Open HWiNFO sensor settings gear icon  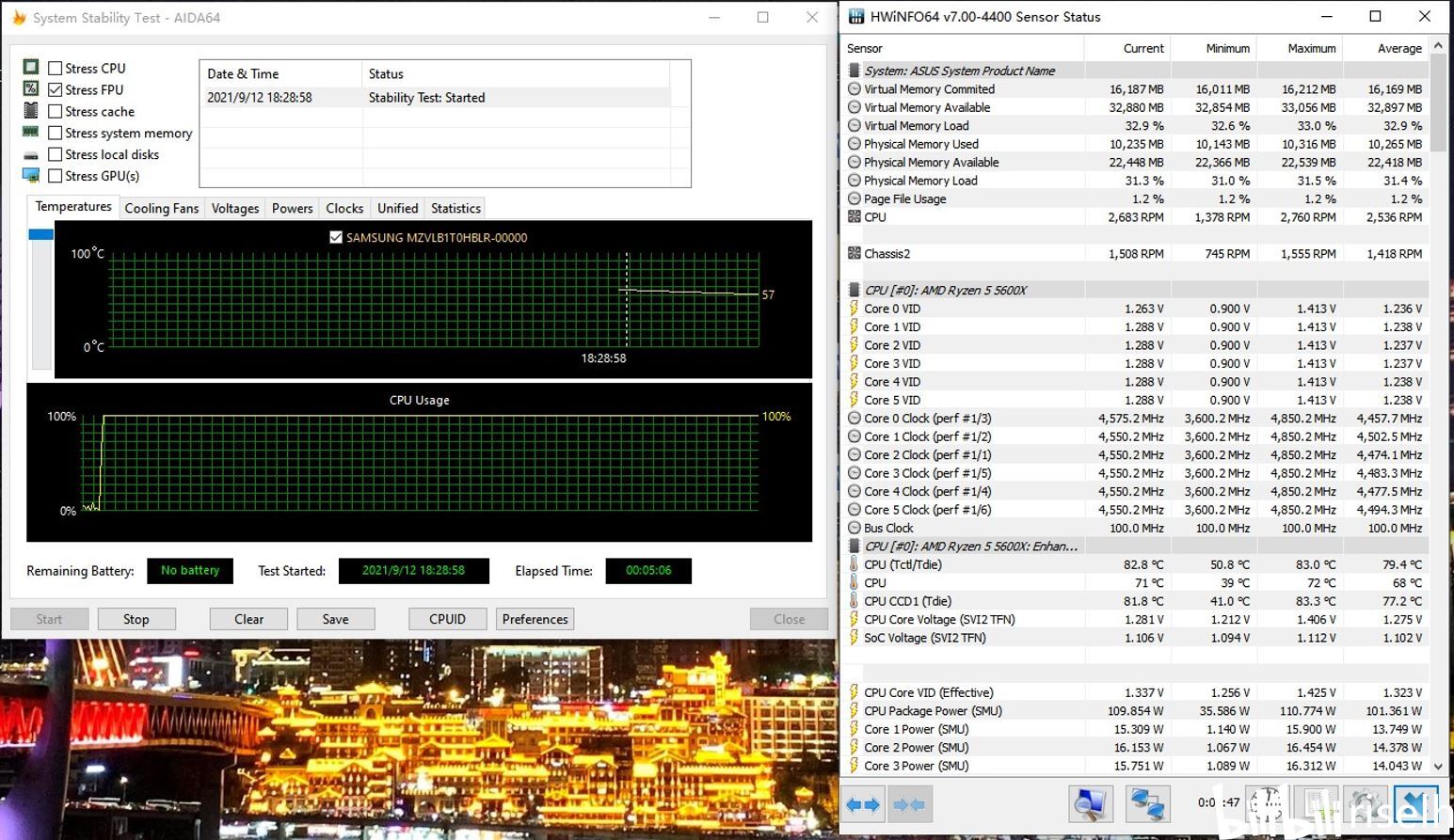[x=1366, y=804]
